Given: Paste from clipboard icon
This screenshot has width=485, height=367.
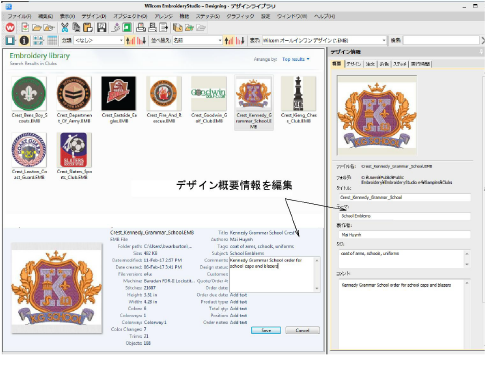Looking at the screenshot, I should coord(88,28).
